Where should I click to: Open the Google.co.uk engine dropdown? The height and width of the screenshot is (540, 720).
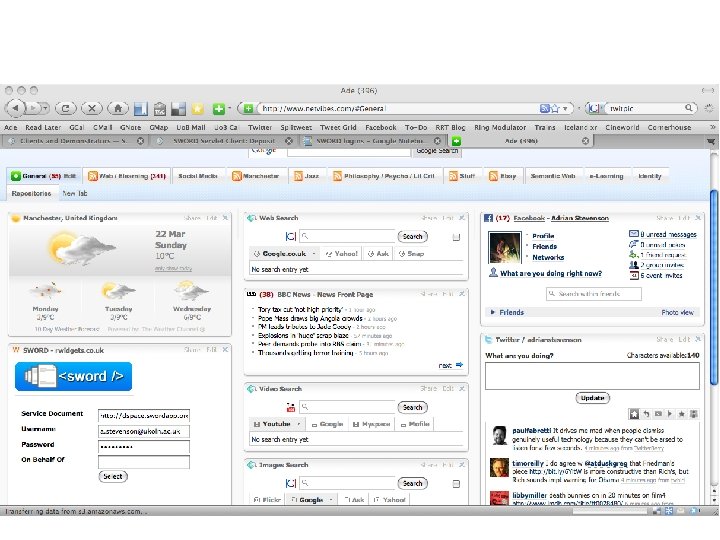[314, 253]
